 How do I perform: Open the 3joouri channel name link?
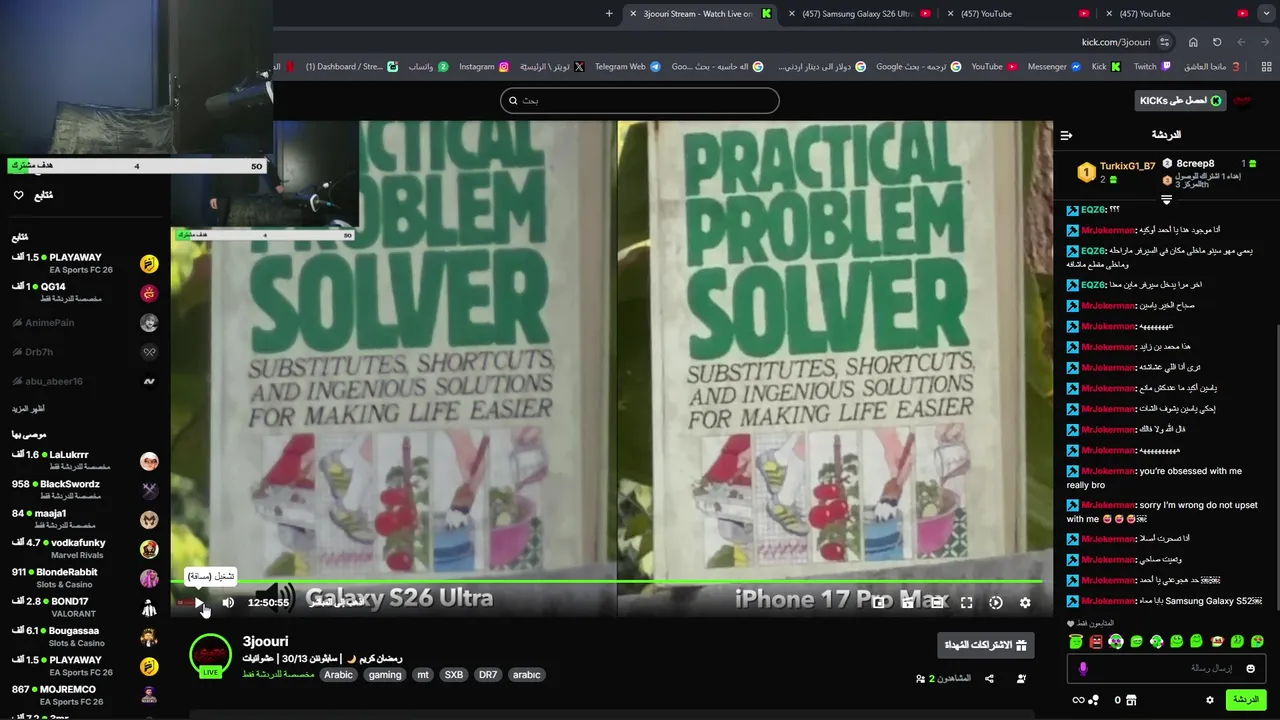265,641
